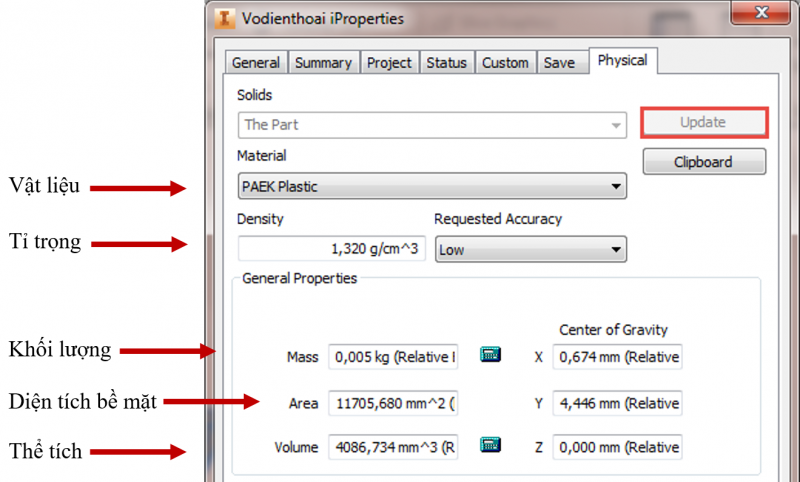Expand the Requested Accuracy dropdown set to Low
This screenshot has width=800, height=482.
pyautogui.click(x=530, y=249)
